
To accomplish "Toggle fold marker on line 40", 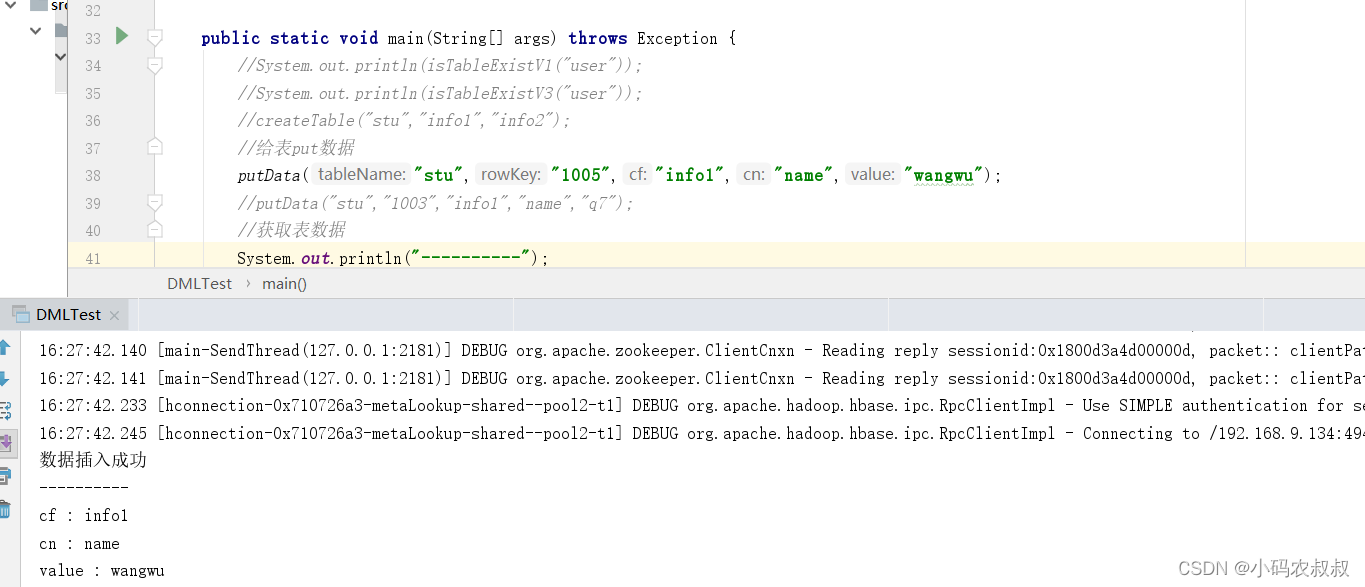I will point(155,230).
